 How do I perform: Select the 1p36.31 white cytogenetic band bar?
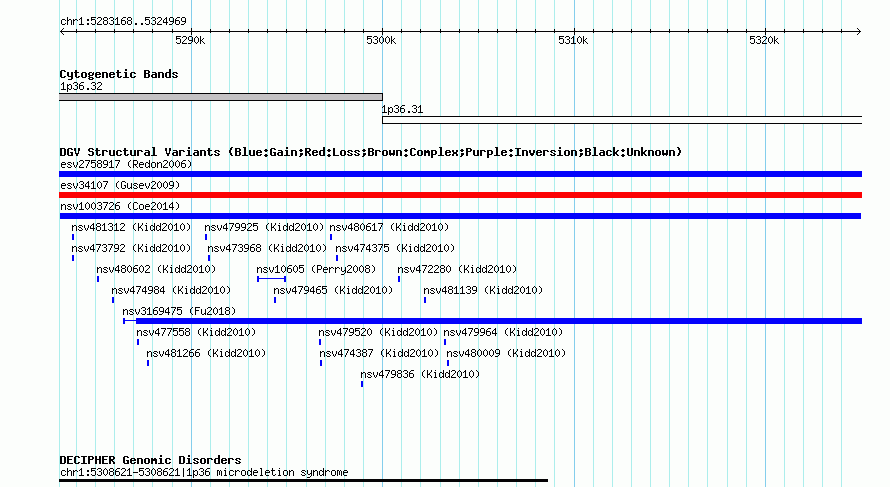(x=622, y=120)
